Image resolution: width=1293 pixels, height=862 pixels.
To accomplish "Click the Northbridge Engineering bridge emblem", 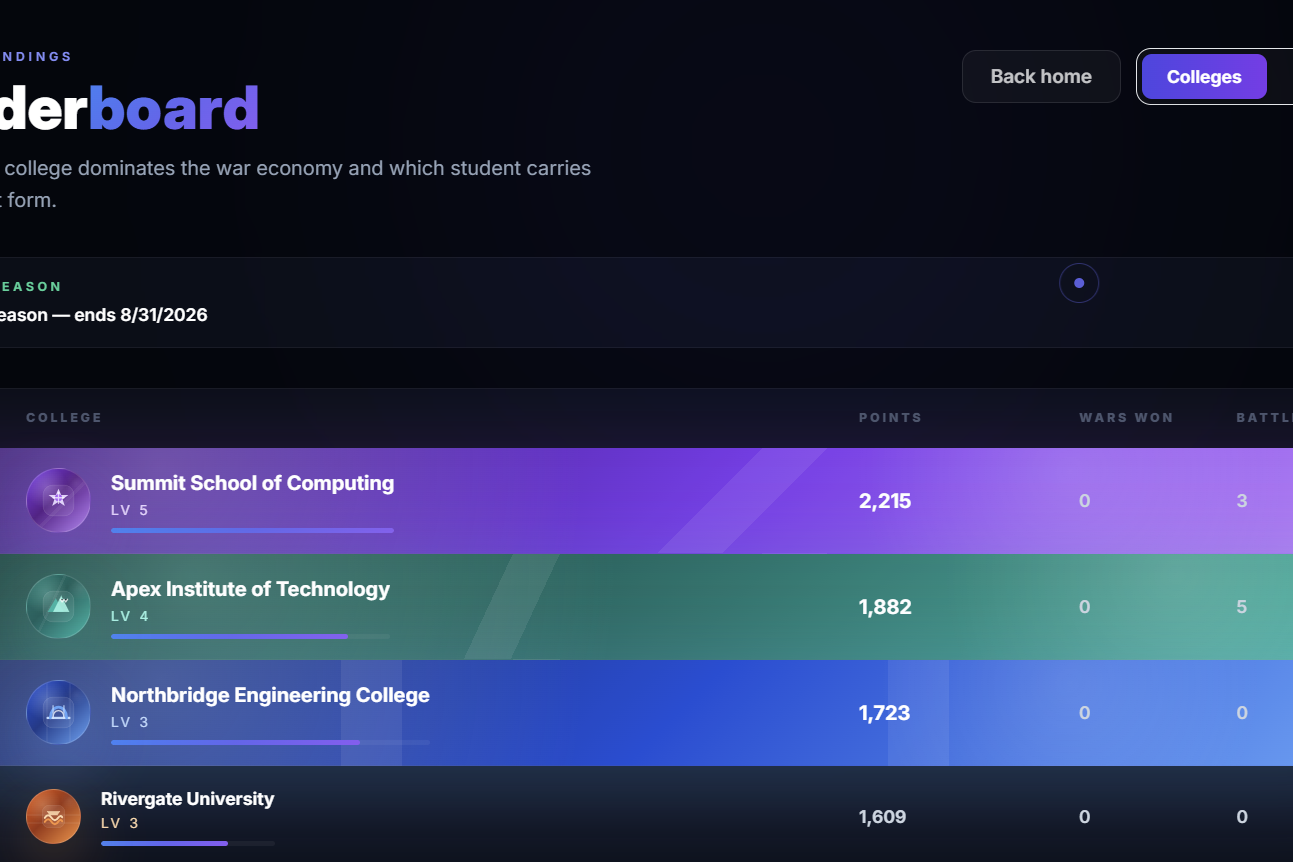I will (58, 712).
